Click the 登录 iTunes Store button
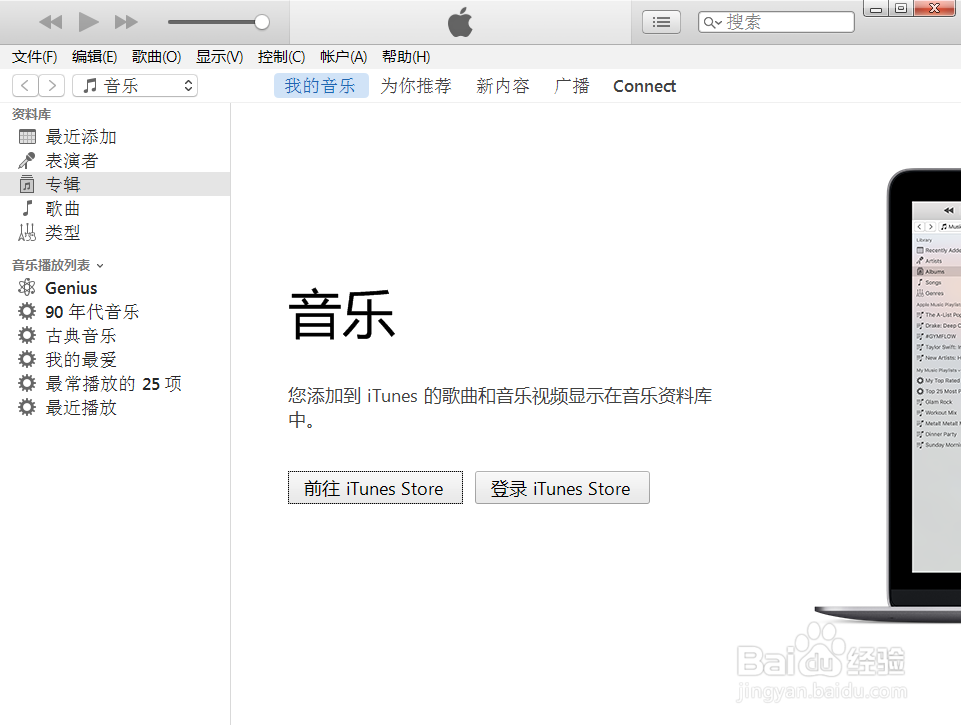961x725 pixels. tap(562, 488)
